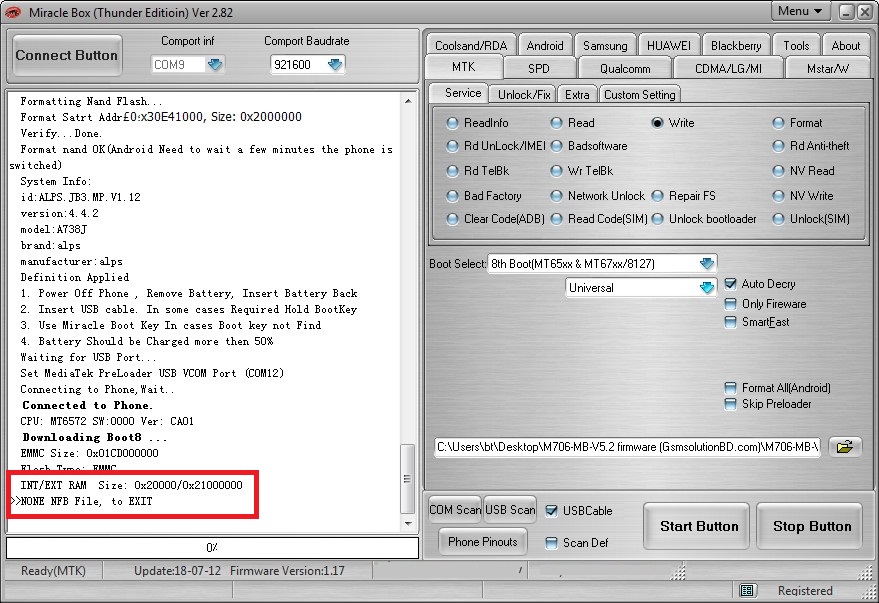Open the Custom Setting sub-tab
The image size is (879, 603).
pos(640,95)
